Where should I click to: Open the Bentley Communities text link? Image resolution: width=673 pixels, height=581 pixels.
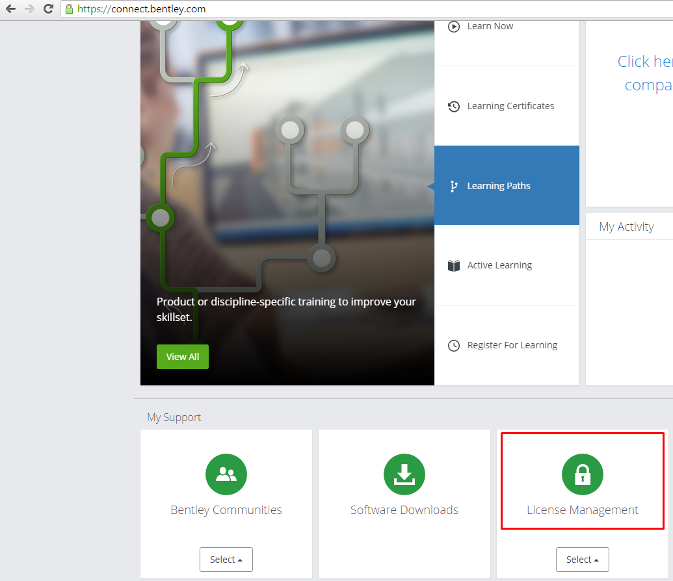[226, 510]
